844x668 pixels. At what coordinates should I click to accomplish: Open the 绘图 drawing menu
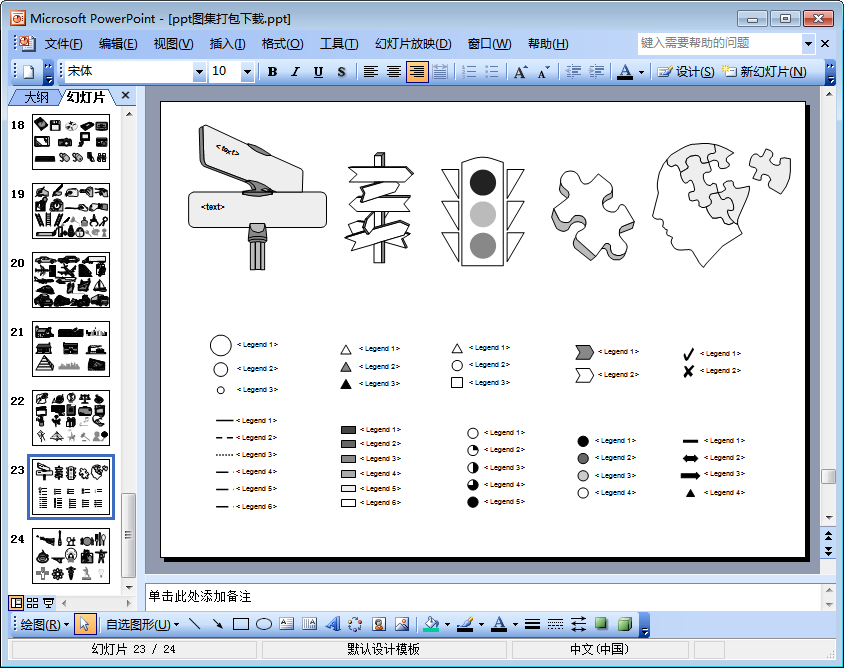[45, 624]
